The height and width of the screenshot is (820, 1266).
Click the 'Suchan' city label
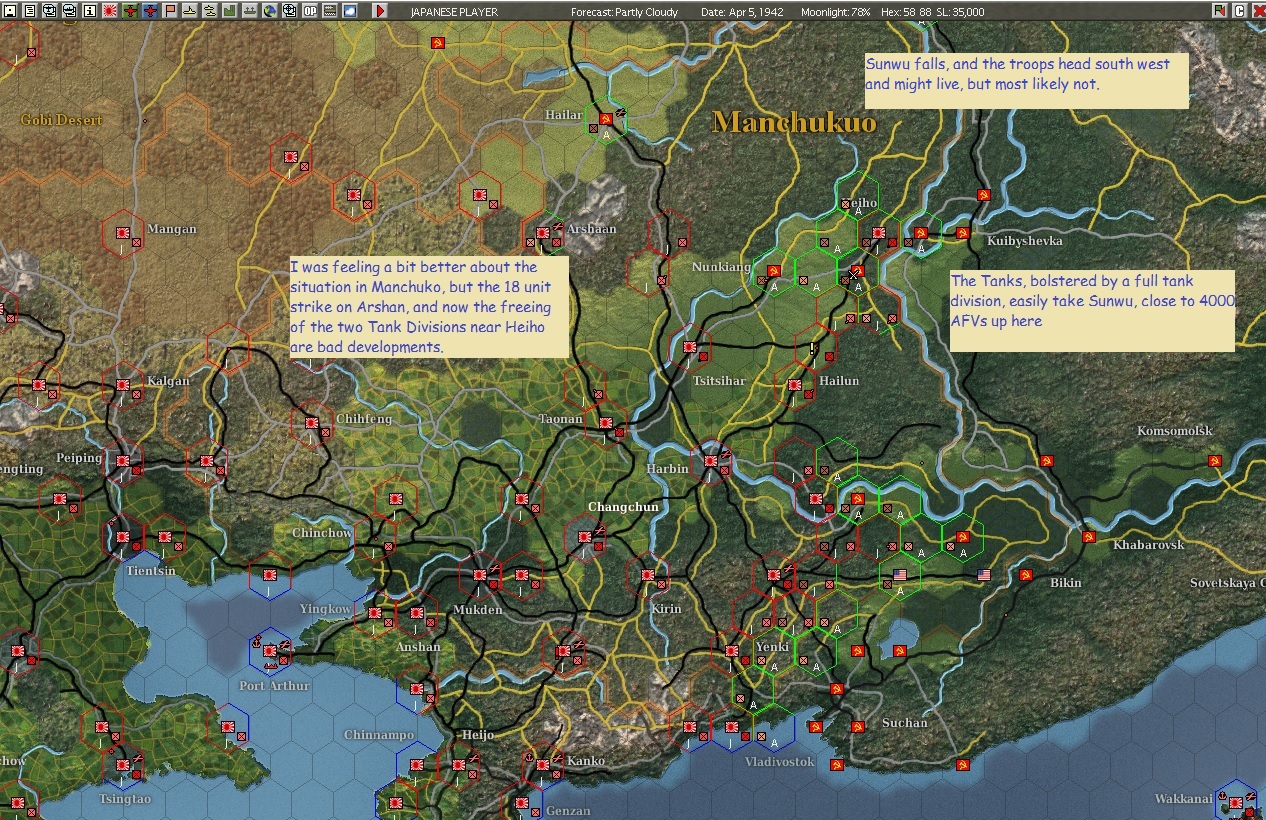pyautogui.click(x=905, y=723)
